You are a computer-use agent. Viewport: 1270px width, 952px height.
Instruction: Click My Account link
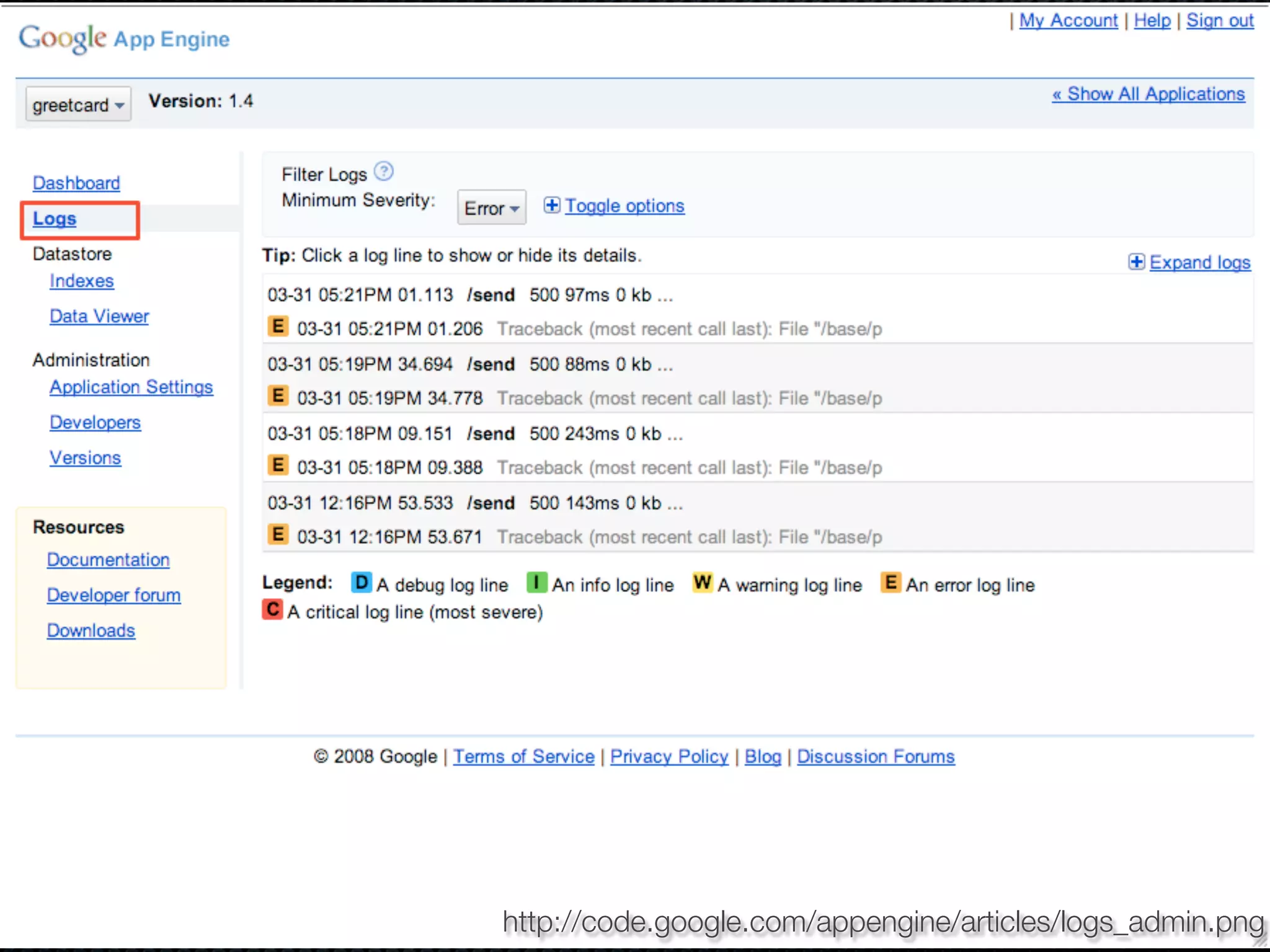click(1068, 21)
